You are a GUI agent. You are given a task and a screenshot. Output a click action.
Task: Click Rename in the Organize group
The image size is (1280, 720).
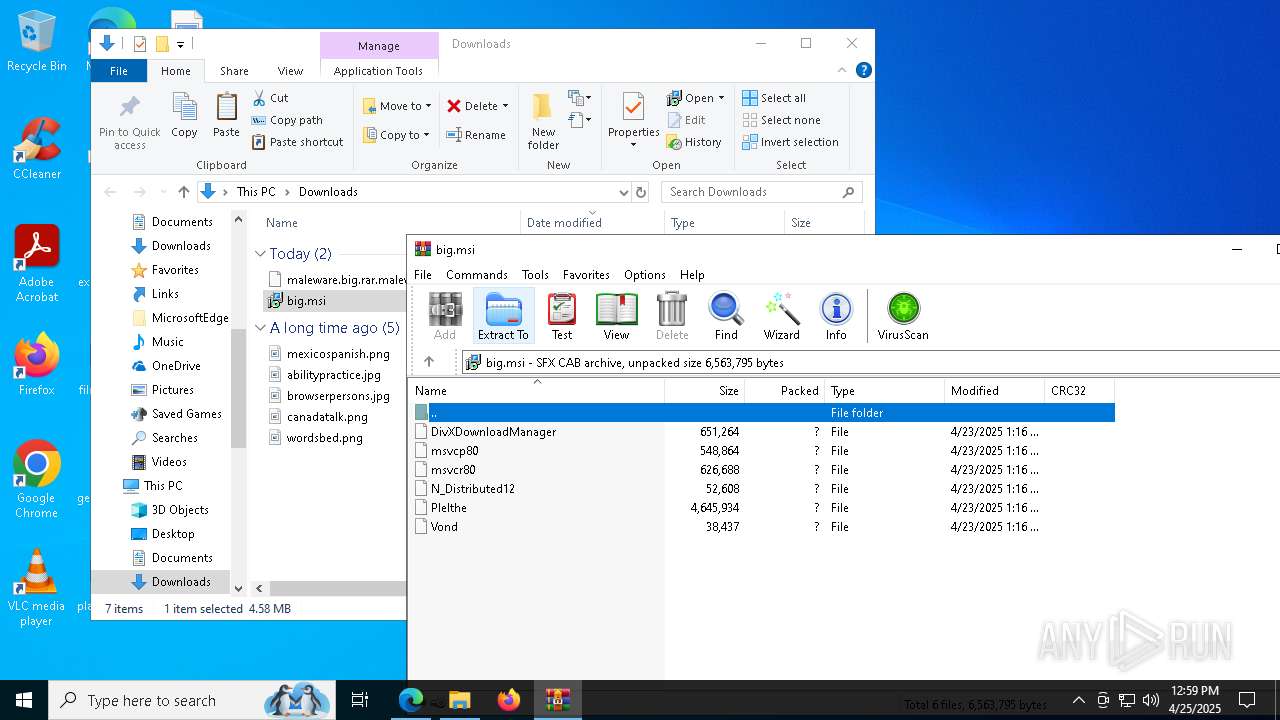476,135
